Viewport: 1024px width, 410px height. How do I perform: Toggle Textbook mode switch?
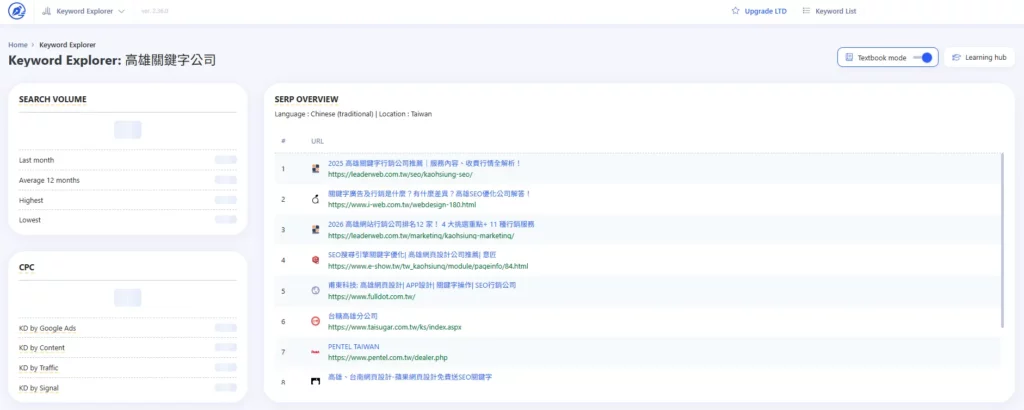922,57
